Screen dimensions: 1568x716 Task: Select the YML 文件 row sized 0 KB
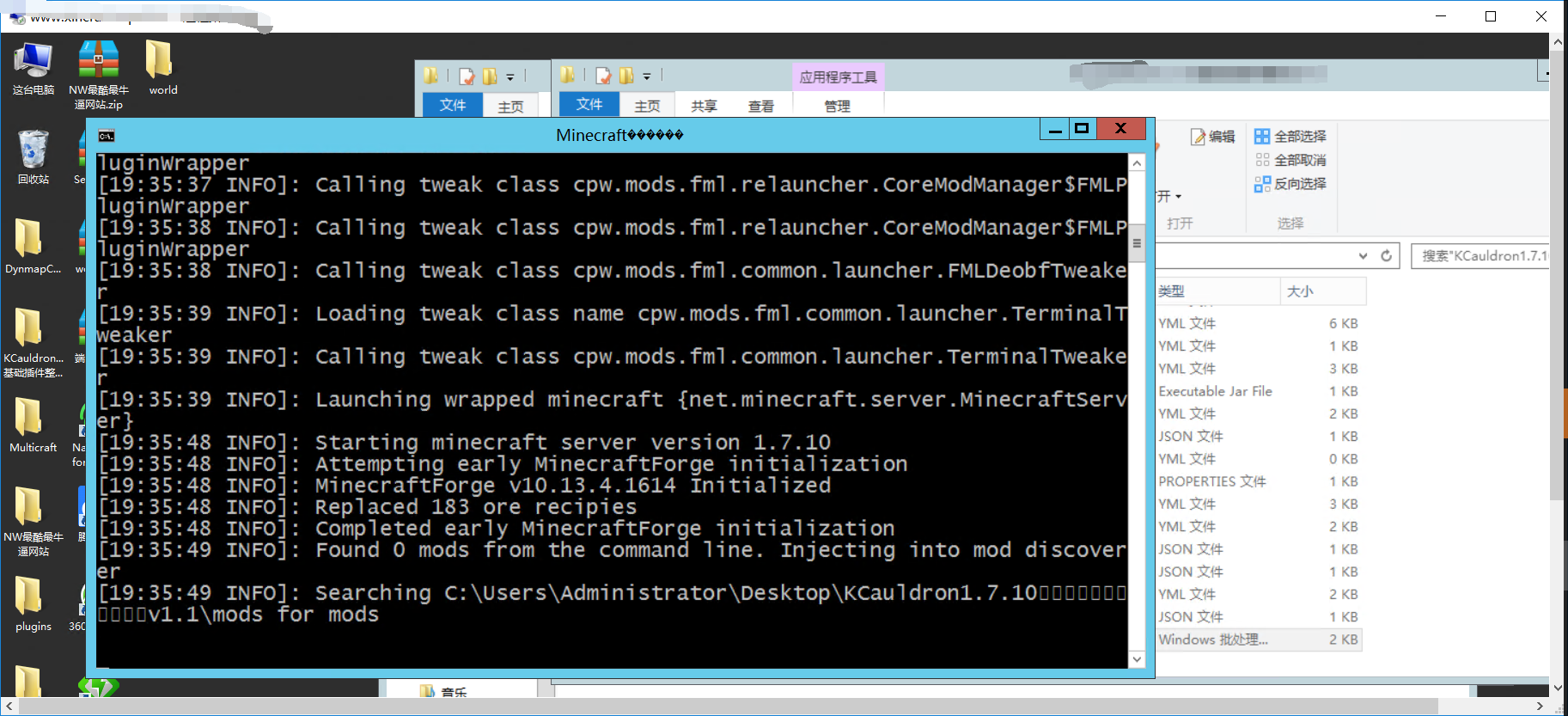pyautogui.click(x=1259, y=459)
